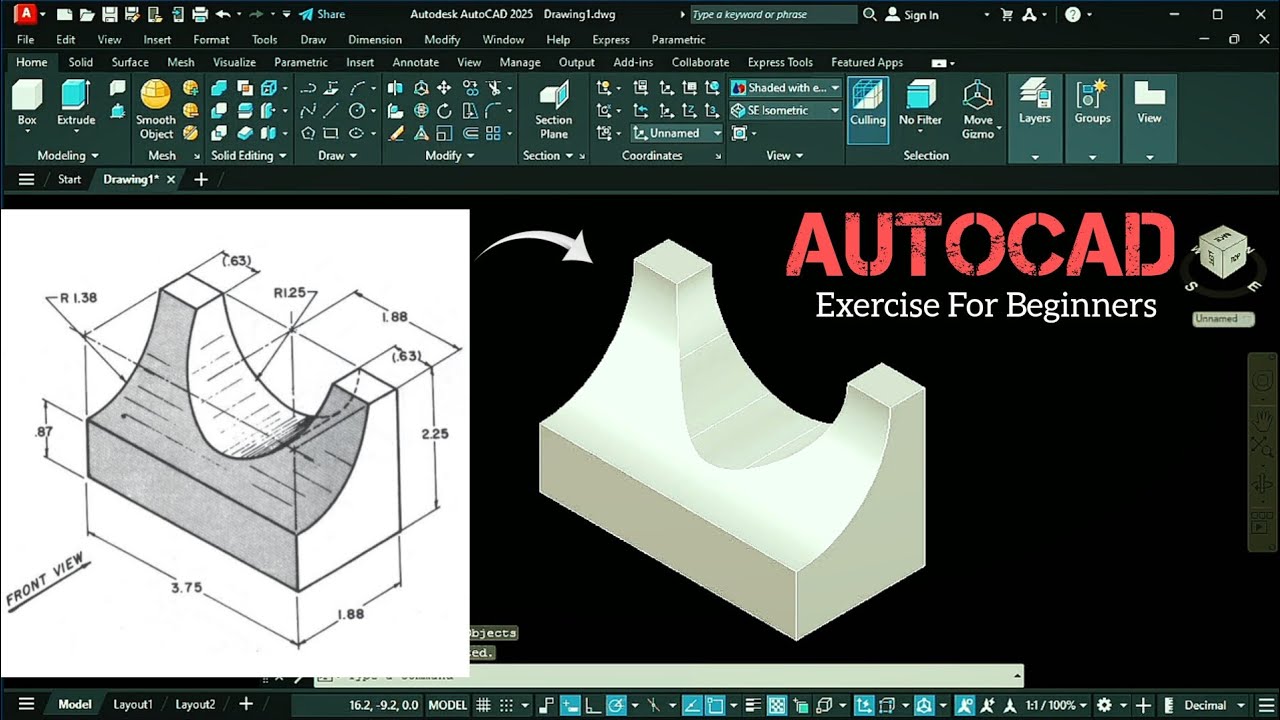Click the Solid Union icon
This screenshot has width=1280, height=720.
click(x=220, y=88)
